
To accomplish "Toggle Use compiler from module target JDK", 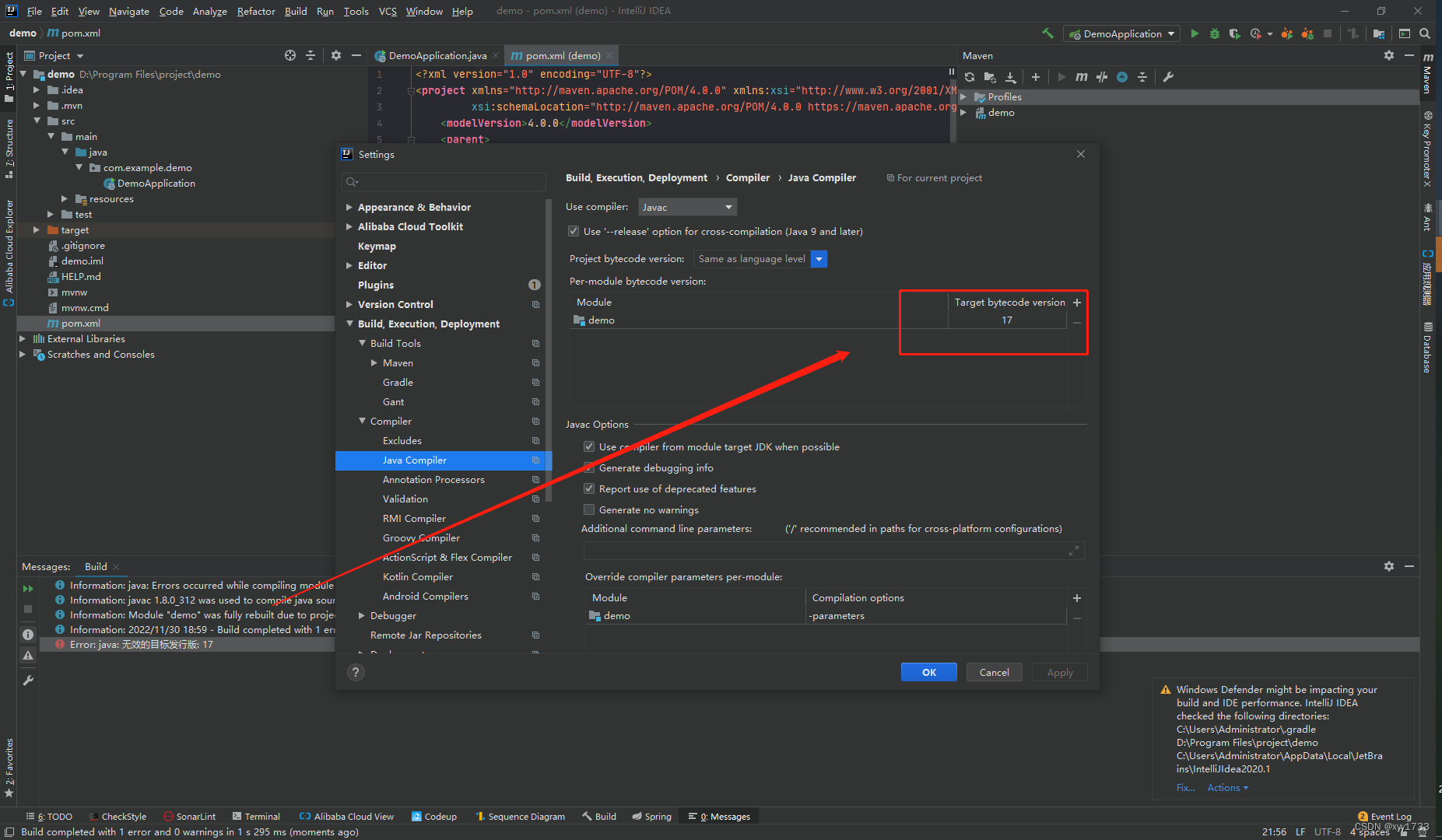I will pyautogui.click(x=589, y=446).
